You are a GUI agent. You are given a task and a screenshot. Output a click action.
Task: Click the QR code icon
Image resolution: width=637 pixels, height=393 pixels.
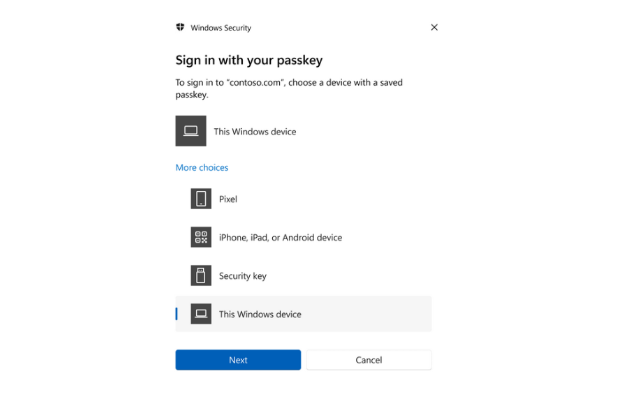pos(201,237)
